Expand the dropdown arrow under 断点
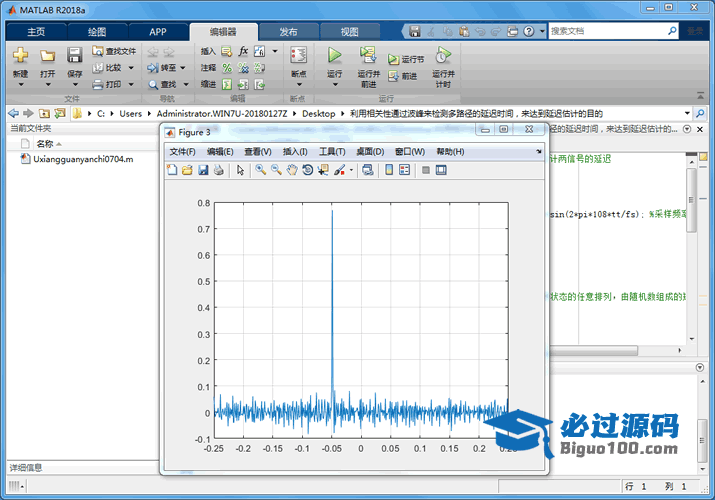The width and height of the screenshot is (715, 500). pos(299,85)
